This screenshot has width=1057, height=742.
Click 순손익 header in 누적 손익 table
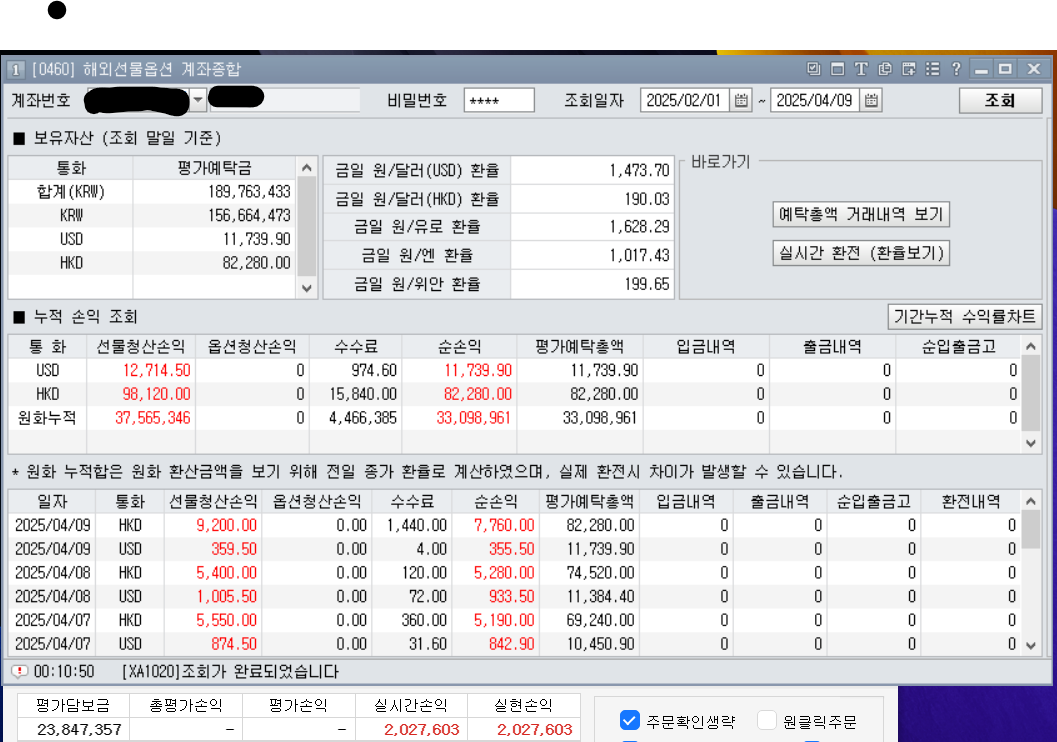point(460,346)
